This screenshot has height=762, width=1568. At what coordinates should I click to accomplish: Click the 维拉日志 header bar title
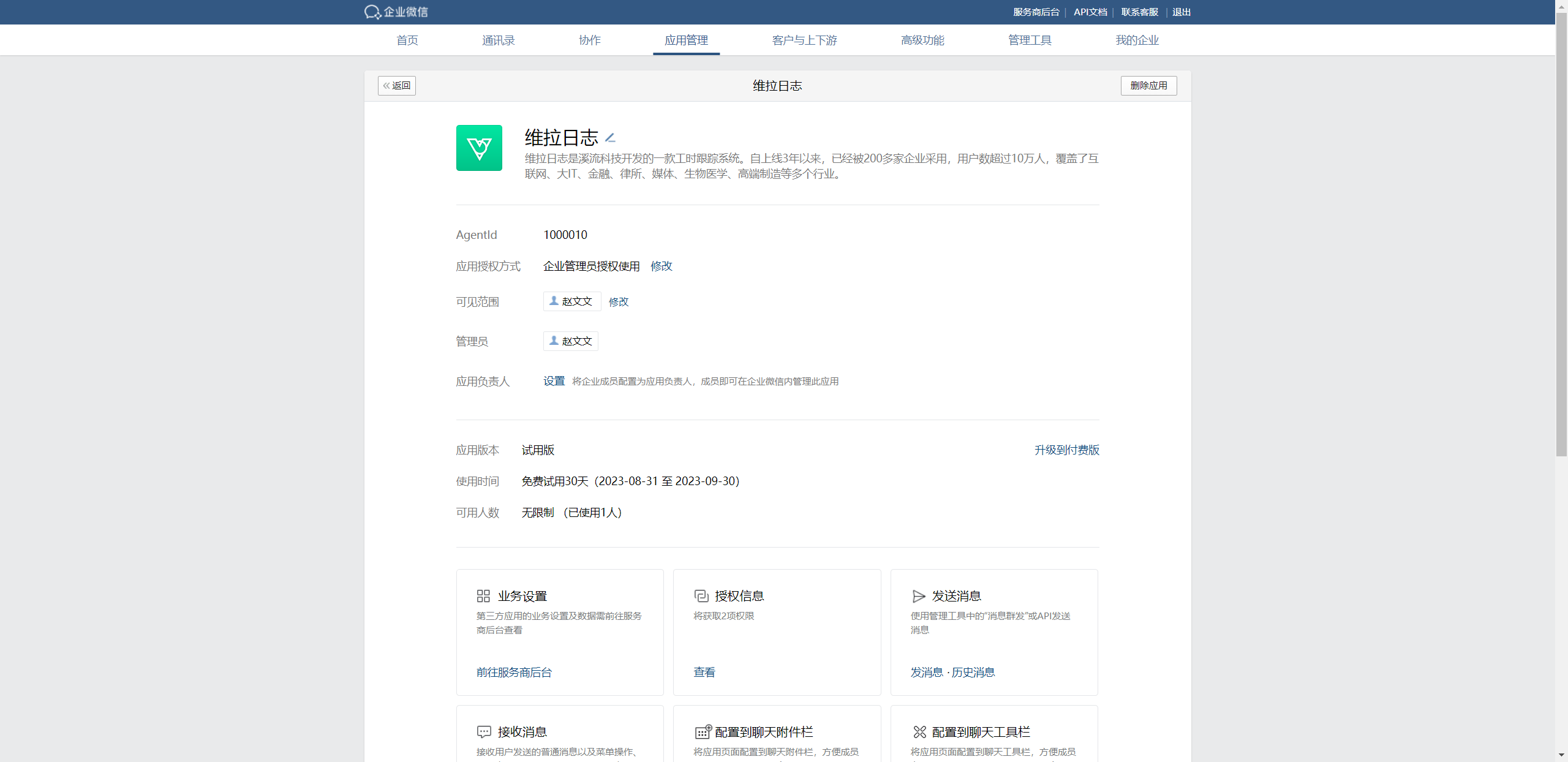click(x=777, y=86)
